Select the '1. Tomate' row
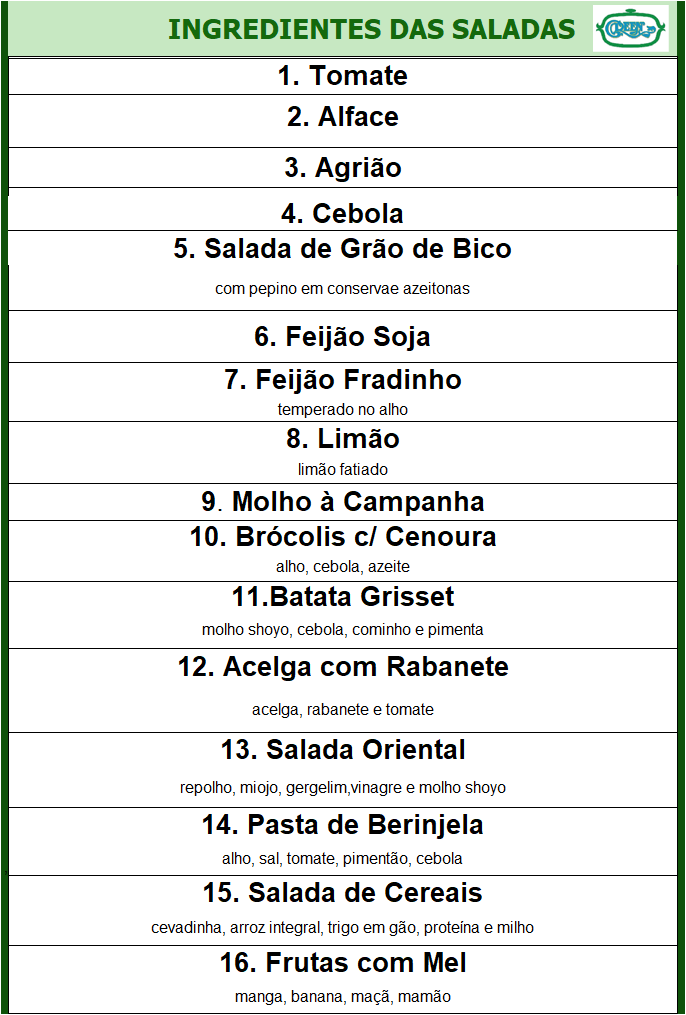This screenshot has height=1015, width=686. 342,76
